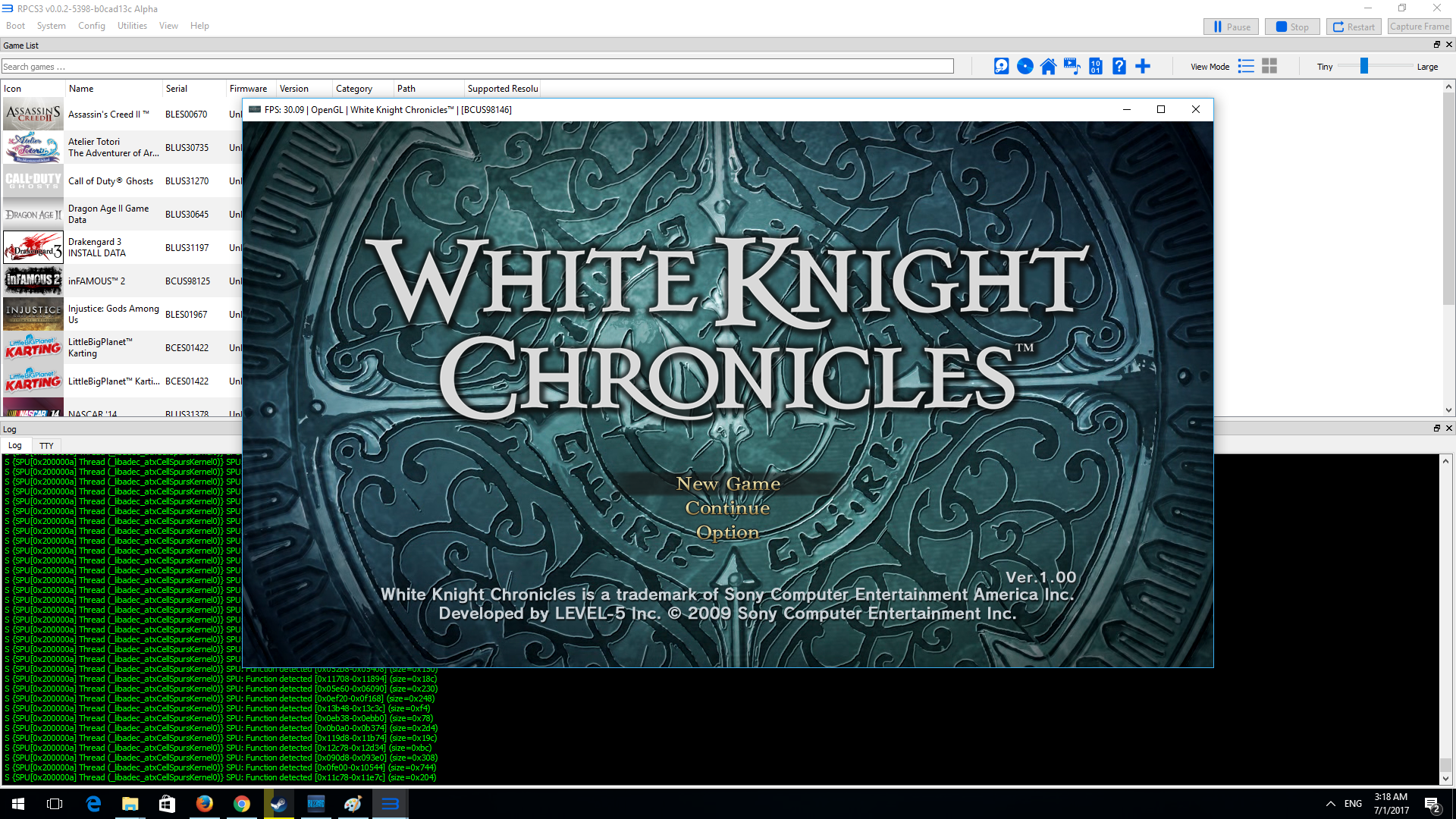Image resolution: width=1456 pixels, height=819 pixels.
Task: Switch to the TTY tab
Action: tap(46, 446)
